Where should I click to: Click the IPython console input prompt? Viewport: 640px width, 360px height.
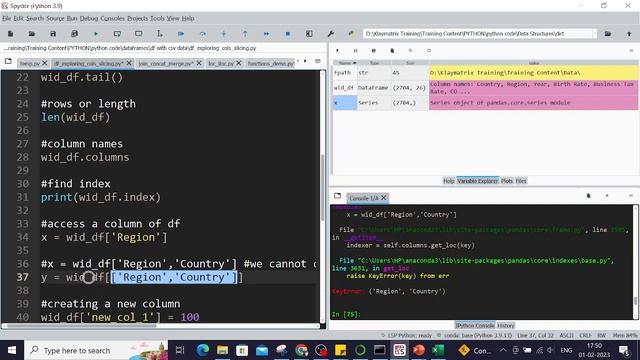pyautogui.click(x=346, y=314)
